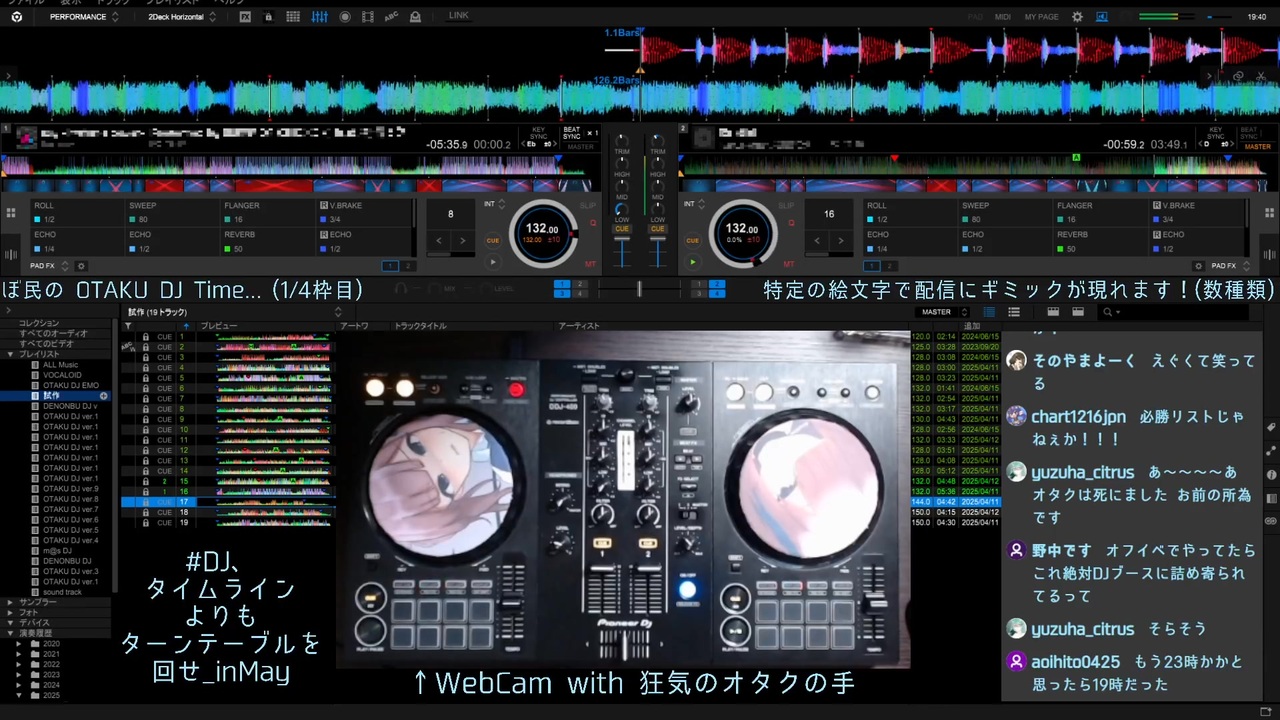Click the LINK button in top bar

tap(459, 16)
